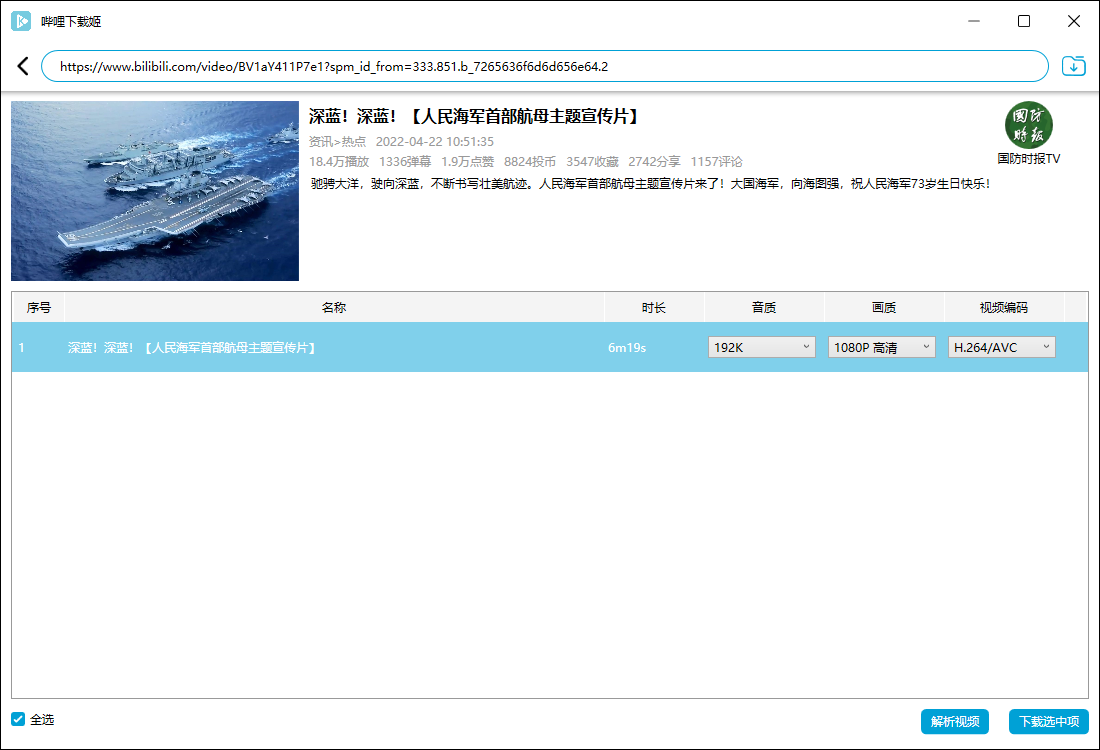Click the 哔哩下载姬 app logo
Viewport: 1100px width, 750px height.
click(x=21, y=21)
